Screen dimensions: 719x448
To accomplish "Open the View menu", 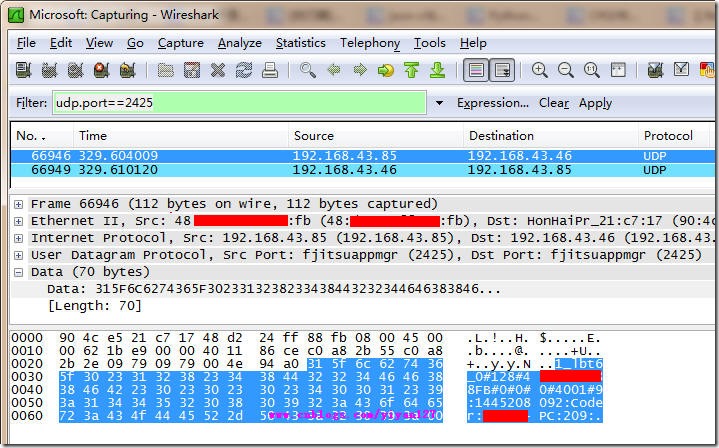I will pyautogui.click(x=99, y=43).
